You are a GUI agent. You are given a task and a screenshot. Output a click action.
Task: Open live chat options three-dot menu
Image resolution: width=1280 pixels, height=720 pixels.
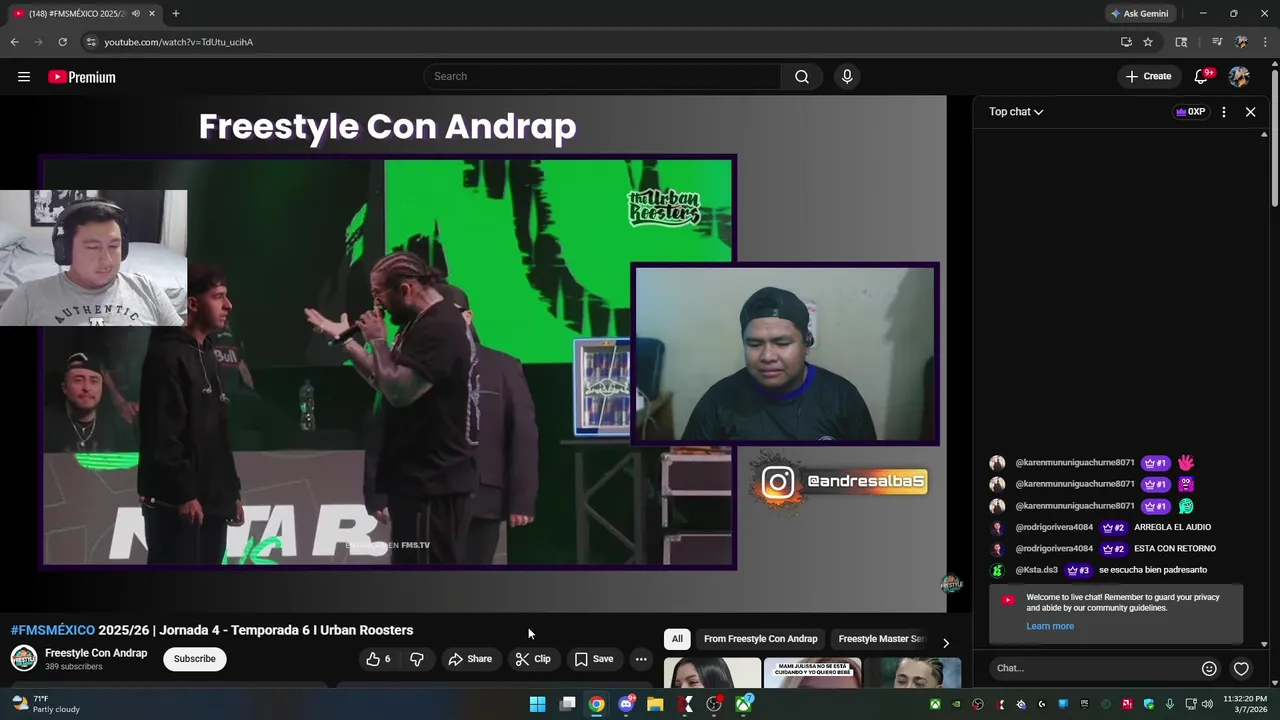[x=1223, y=112]
